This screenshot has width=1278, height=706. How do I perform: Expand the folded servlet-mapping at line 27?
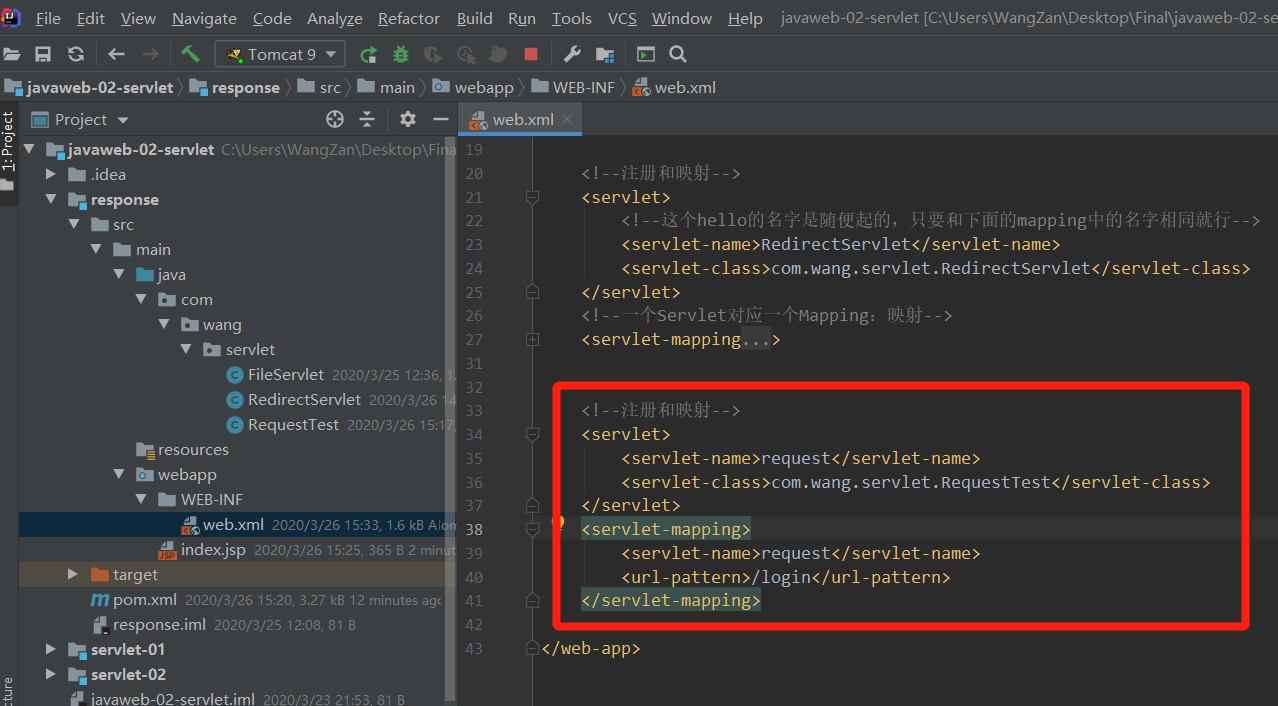(533, 340)
